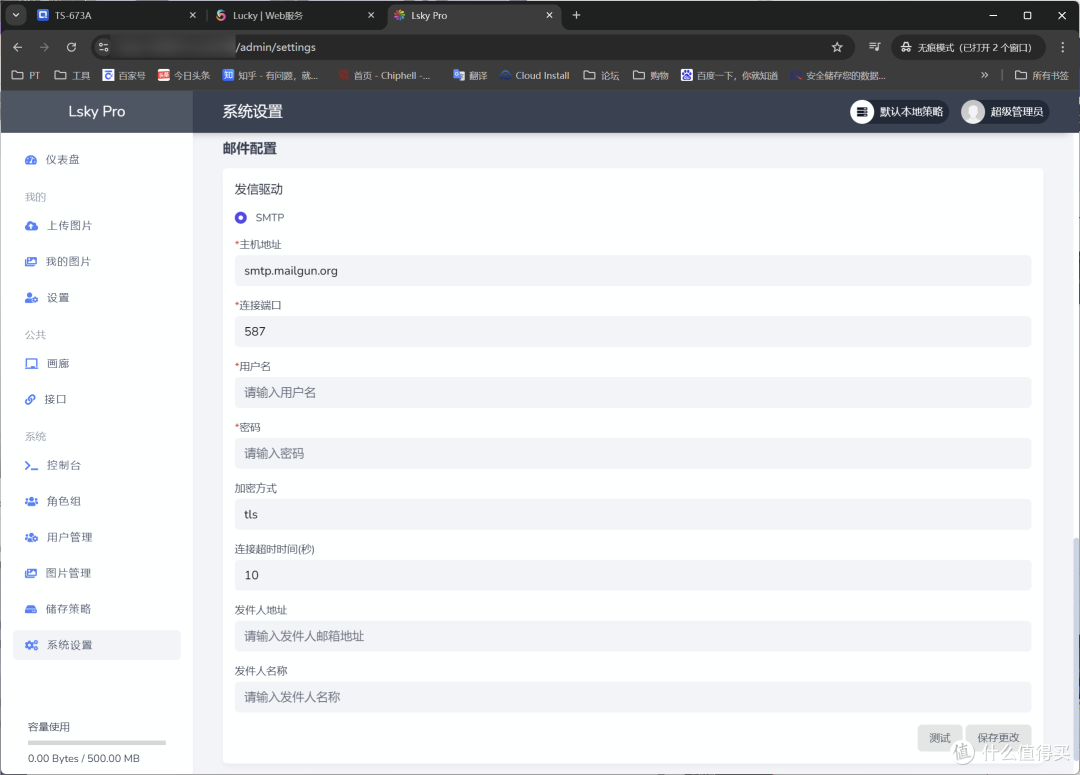This screenshot has width=1080, height=775.
Task: Open the 今日头条 bookmark
Action: pos(184,76)
